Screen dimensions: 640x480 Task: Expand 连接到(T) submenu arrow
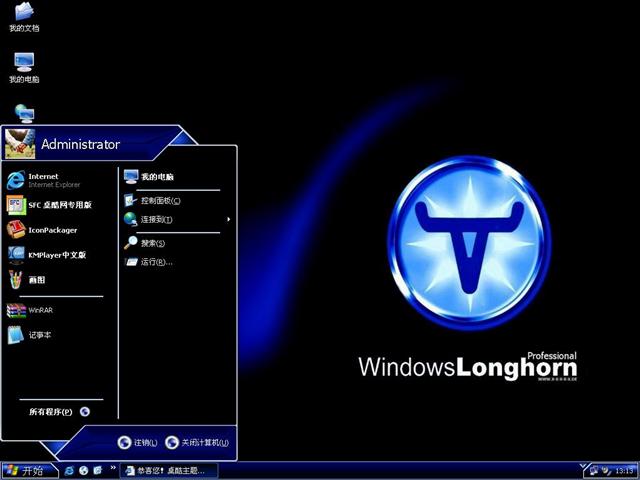tap(228, 219)
